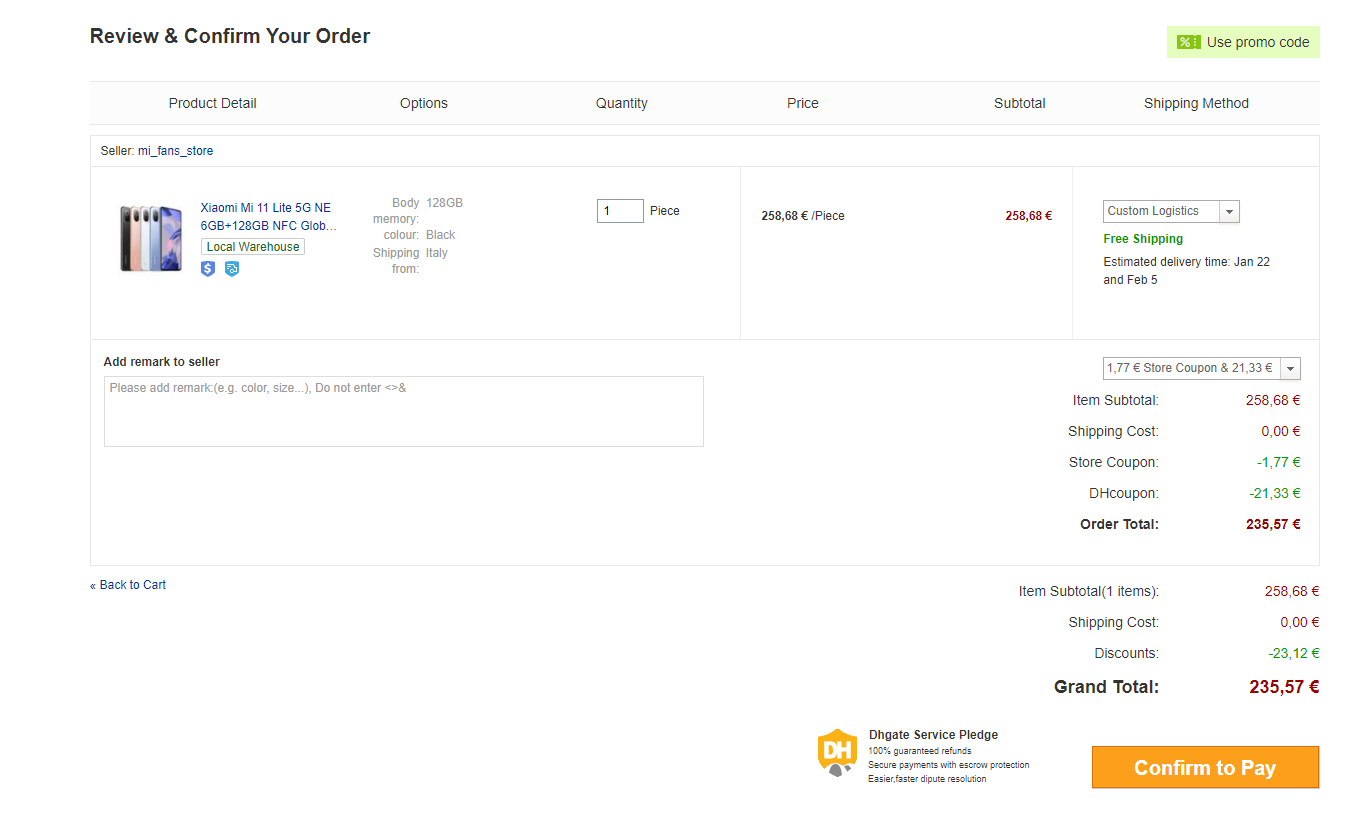1350x817 pixels.
Task: Open Xiaomi Mi 11 Lite 5G NE product link
Action: [x=268, y=217]
